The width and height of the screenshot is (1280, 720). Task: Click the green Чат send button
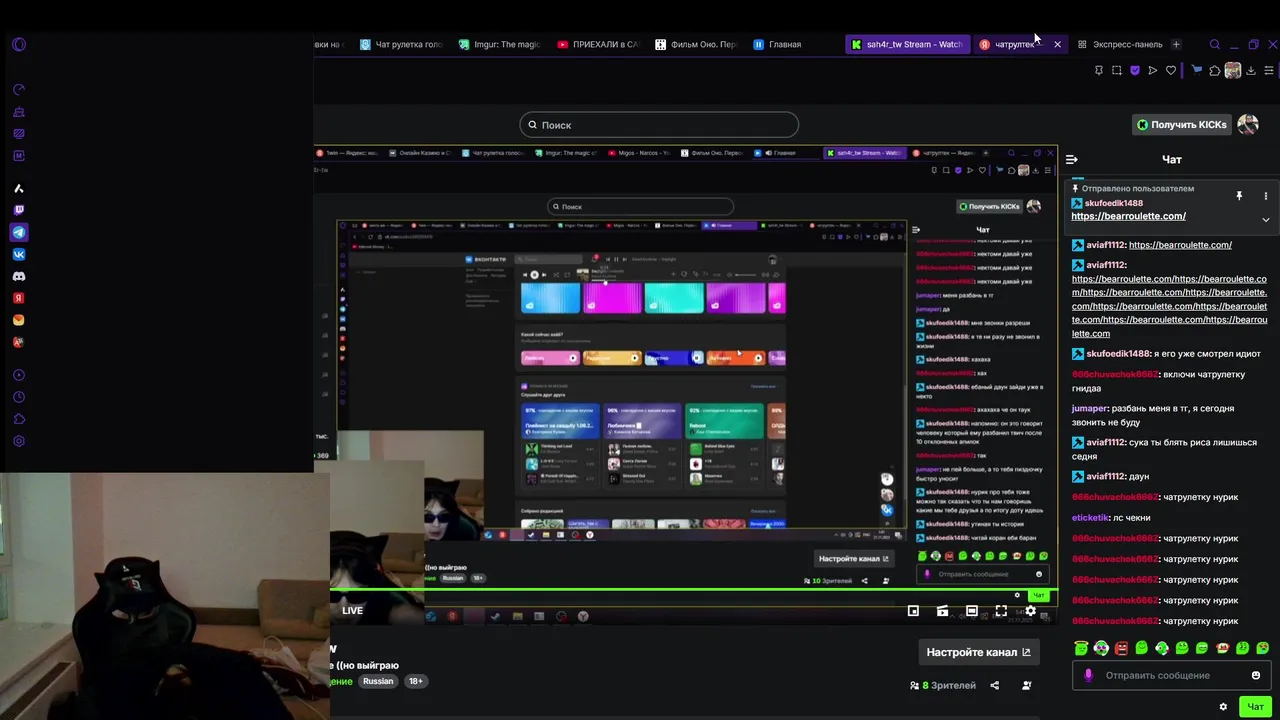click(1255, 707)
